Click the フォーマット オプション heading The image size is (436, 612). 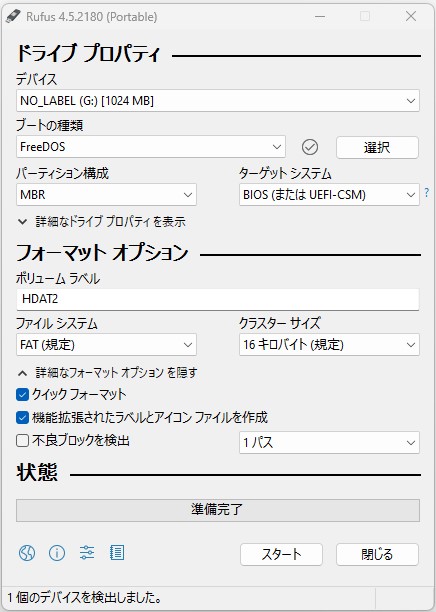[102, 253]
